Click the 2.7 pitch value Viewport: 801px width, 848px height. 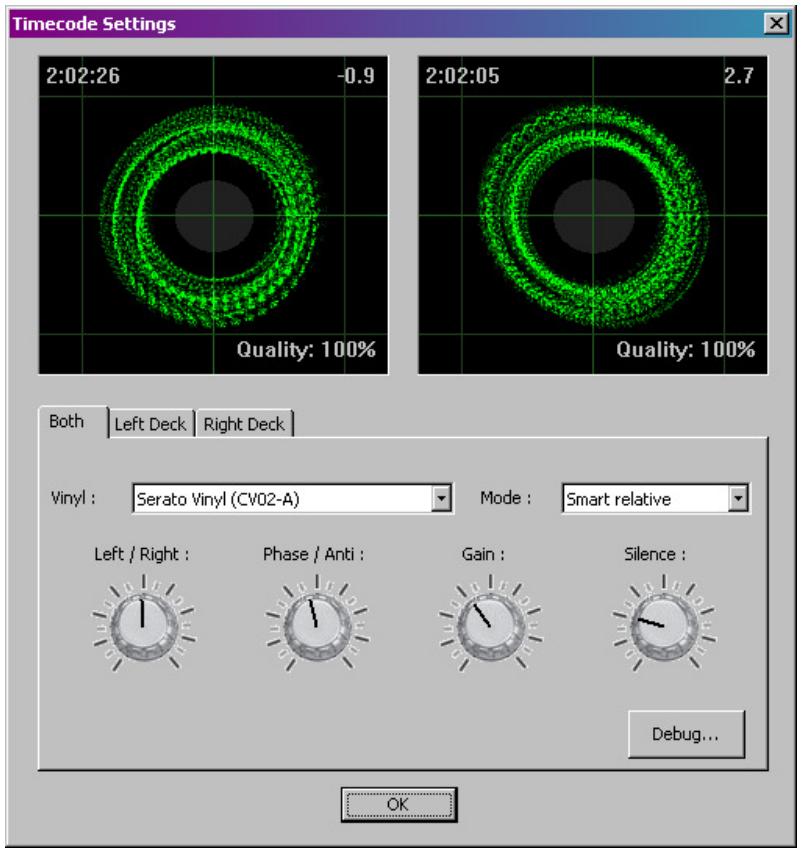click(x=739, y=76)
